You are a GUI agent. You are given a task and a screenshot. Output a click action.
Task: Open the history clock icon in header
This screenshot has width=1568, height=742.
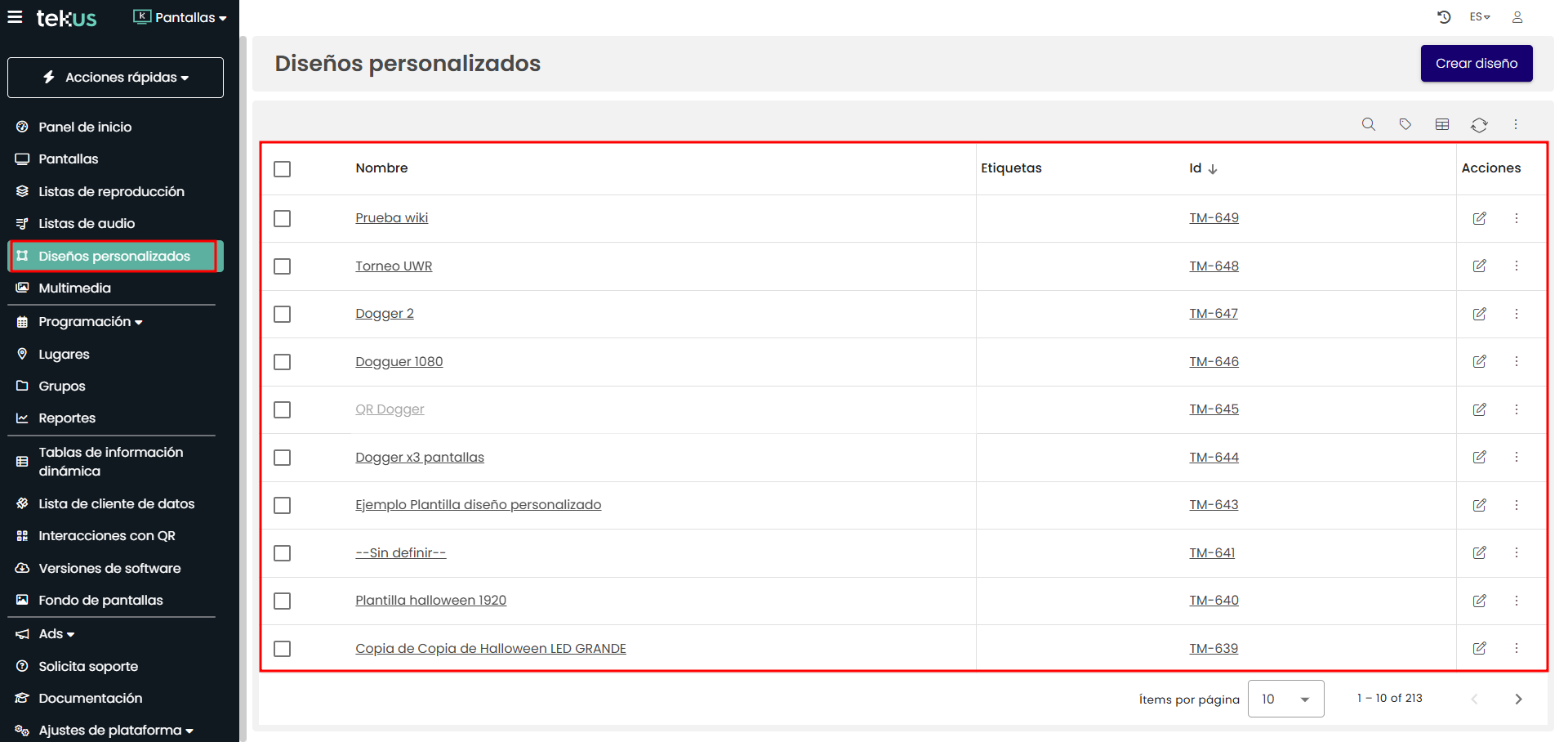[1444, 17]
